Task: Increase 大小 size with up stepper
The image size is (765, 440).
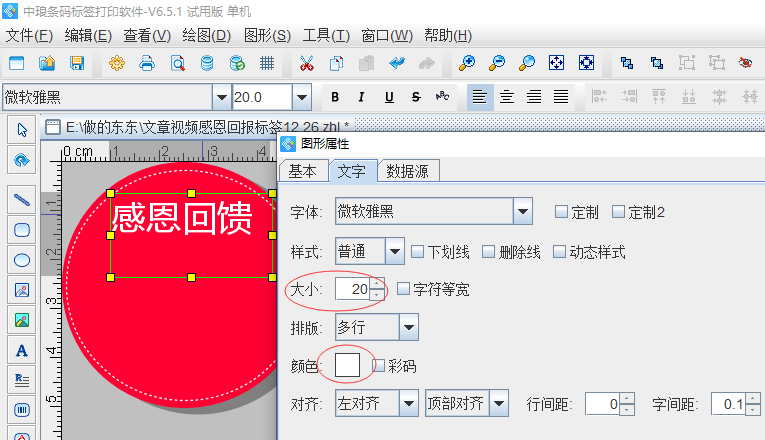Action: coord(377,283)
